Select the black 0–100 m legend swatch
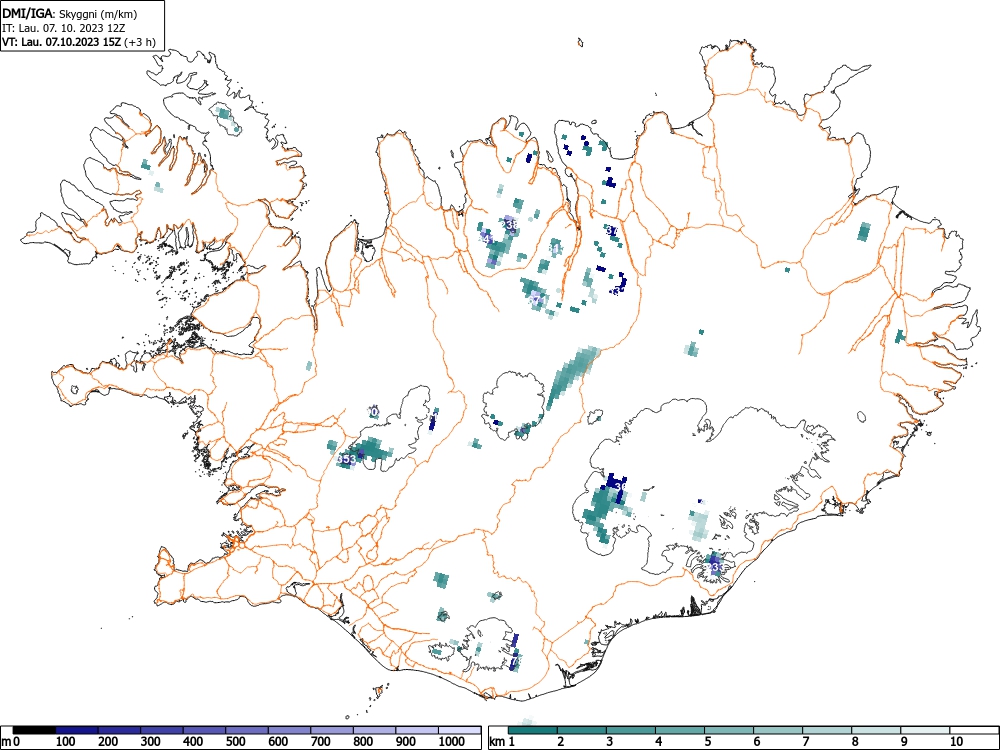This screenshot has height=750, width=1000. (34, 730)
